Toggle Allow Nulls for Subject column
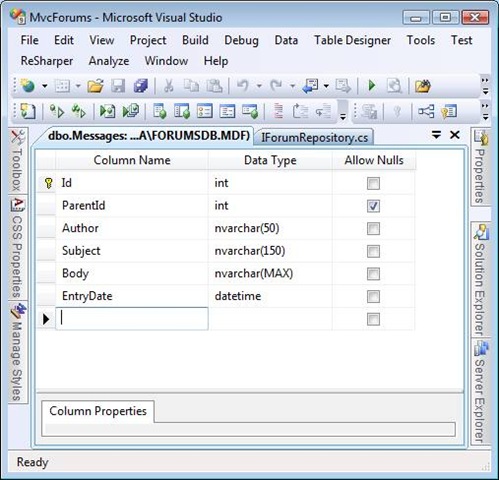Viewport: 499px width, 480px height. [x=373, y=251]
